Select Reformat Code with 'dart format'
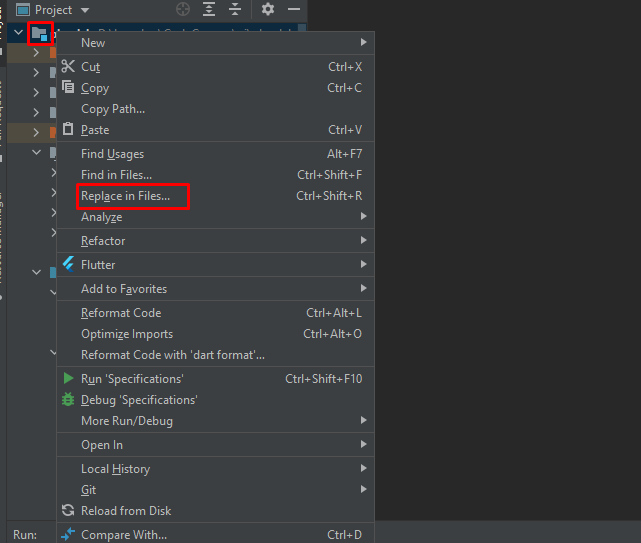 click(172, 355)
